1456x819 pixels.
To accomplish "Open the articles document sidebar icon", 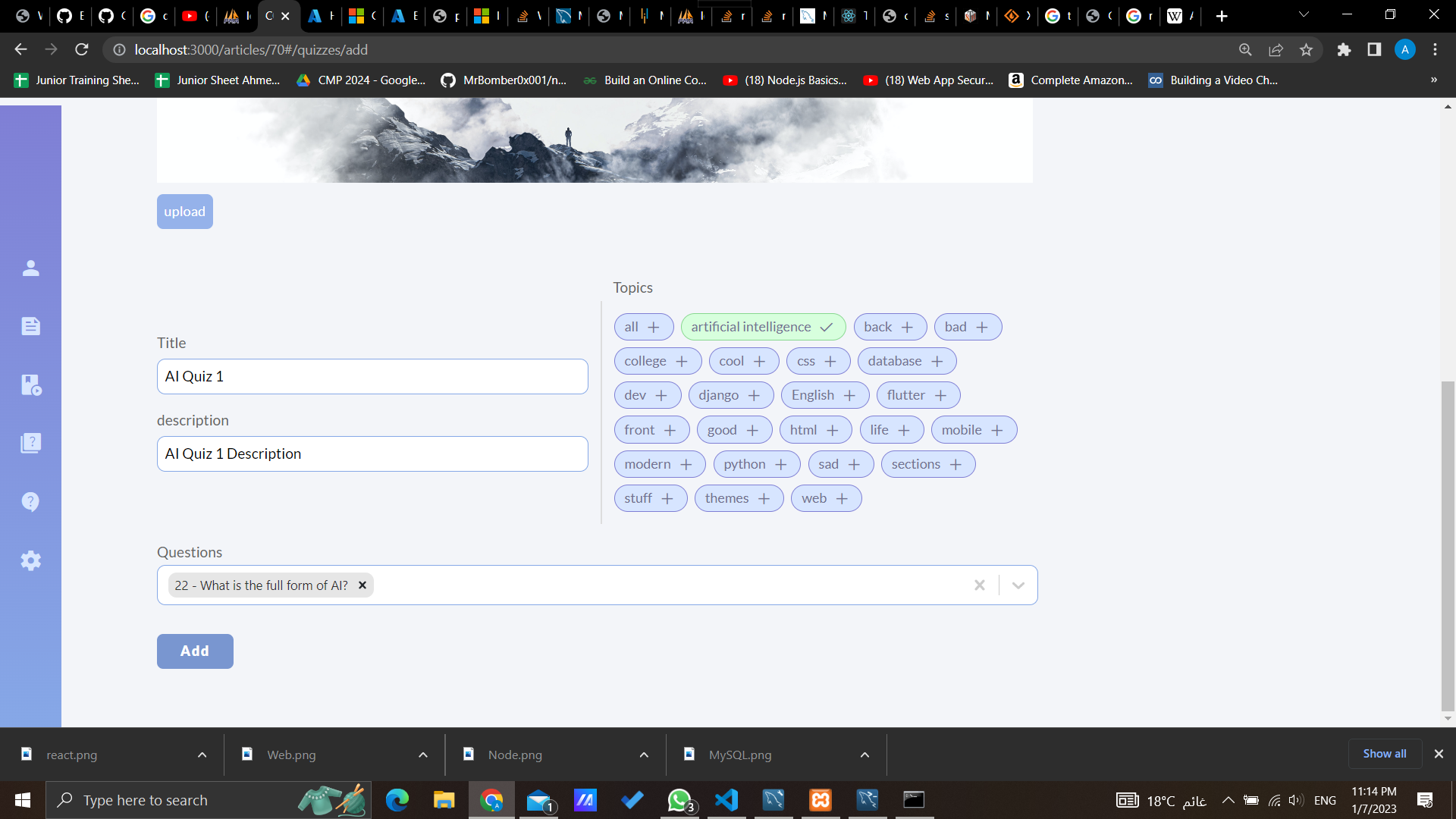I will tap(30, 326).
